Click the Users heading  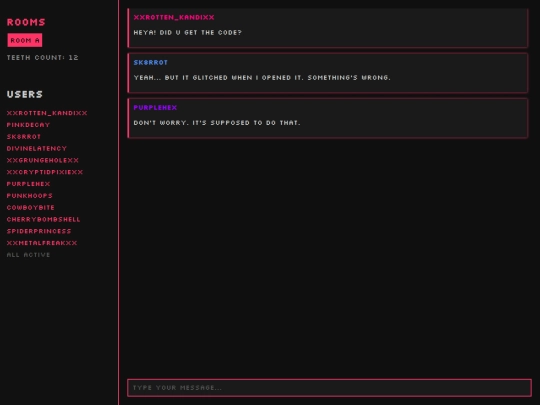pos(25,94)
